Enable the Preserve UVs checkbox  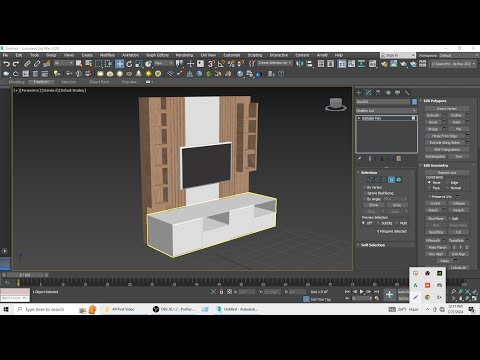(x=430, y=196)
